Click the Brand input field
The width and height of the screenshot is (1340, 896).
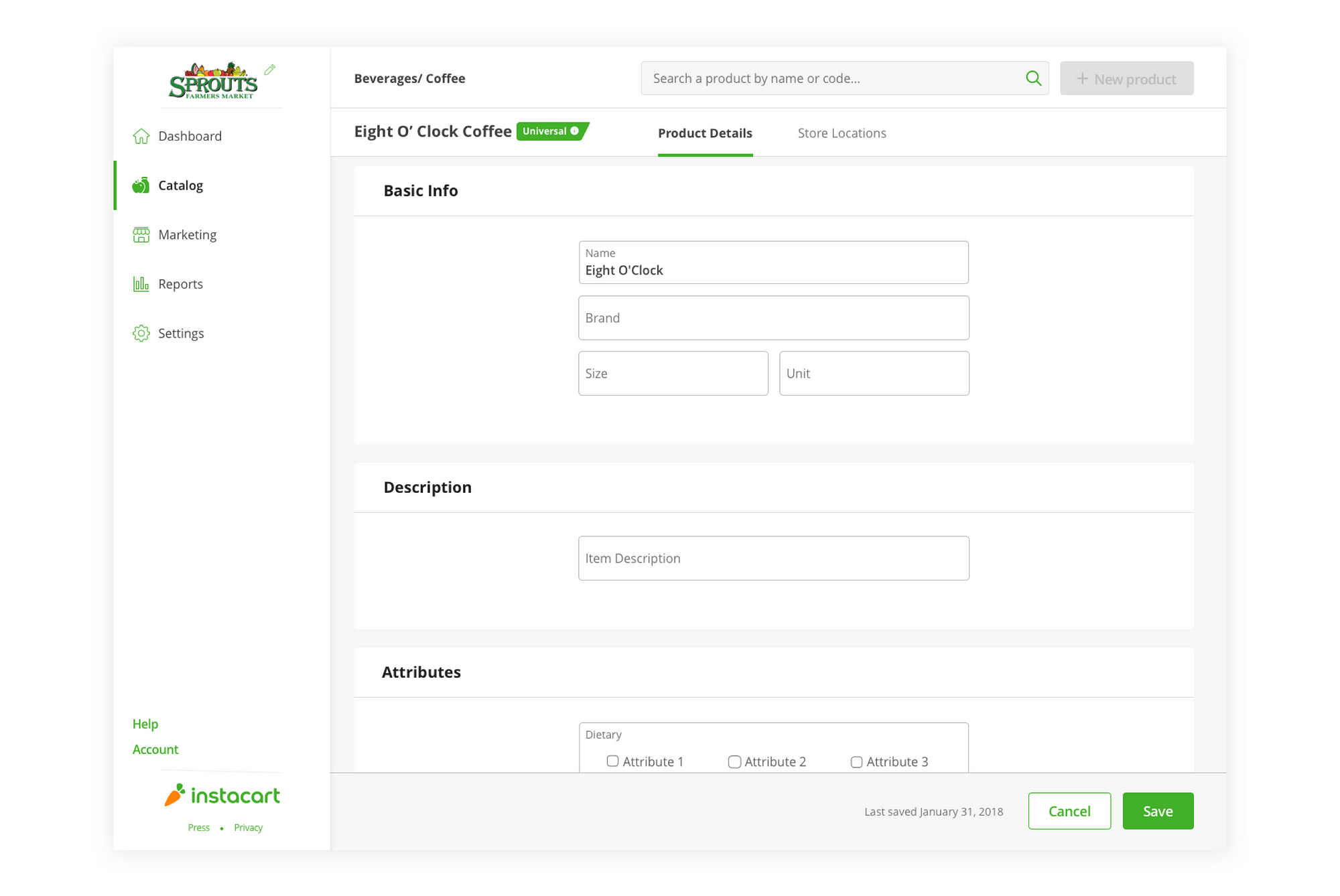pos(773,318)
